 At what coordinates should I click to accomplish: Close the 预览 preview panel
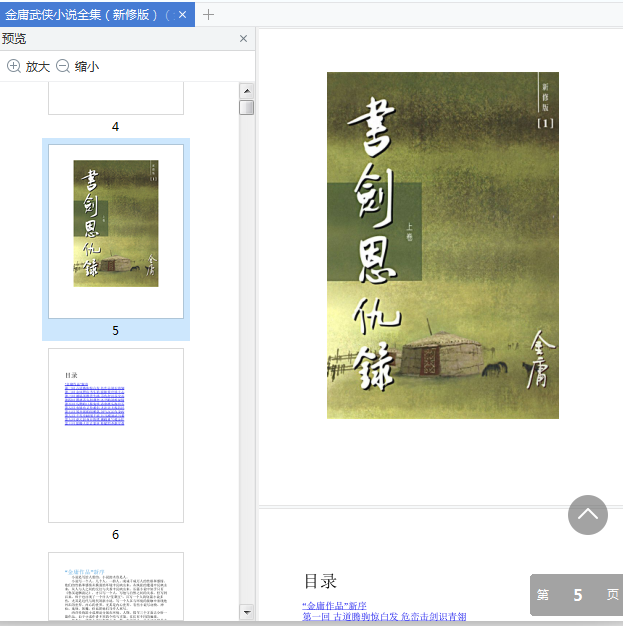click(243, 39)
